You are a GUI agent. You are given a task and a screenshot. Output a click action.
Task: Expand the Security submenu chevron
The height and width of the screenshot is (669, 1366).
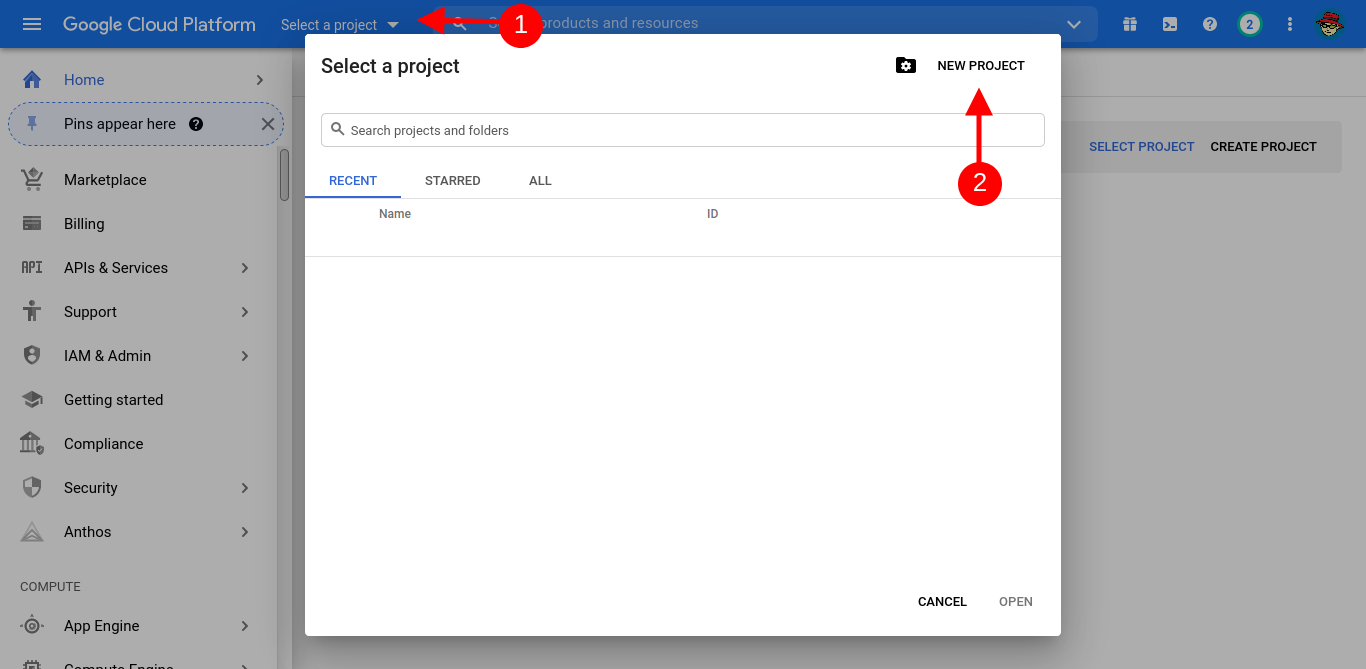click(x=245, y=488)
